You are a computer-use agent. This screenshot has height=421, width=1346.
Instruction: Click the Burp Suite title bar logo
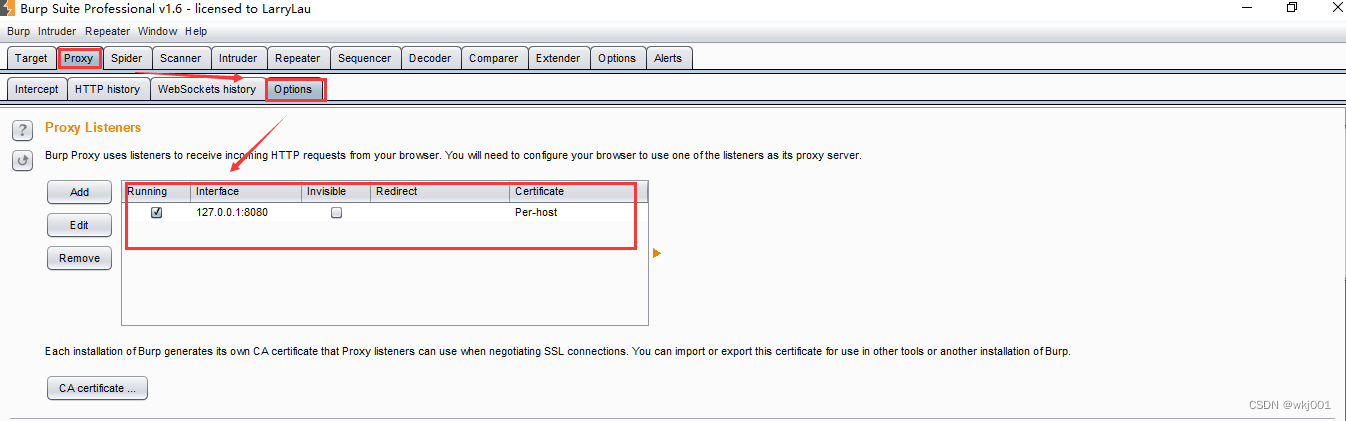point(7,7)
